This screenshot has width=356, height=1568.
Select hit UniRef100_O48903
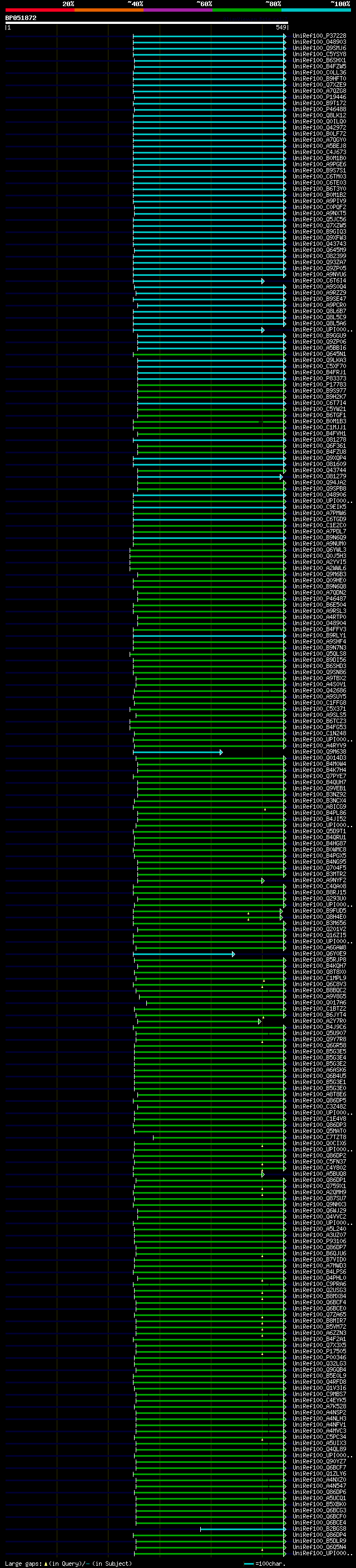click(319, 43)
